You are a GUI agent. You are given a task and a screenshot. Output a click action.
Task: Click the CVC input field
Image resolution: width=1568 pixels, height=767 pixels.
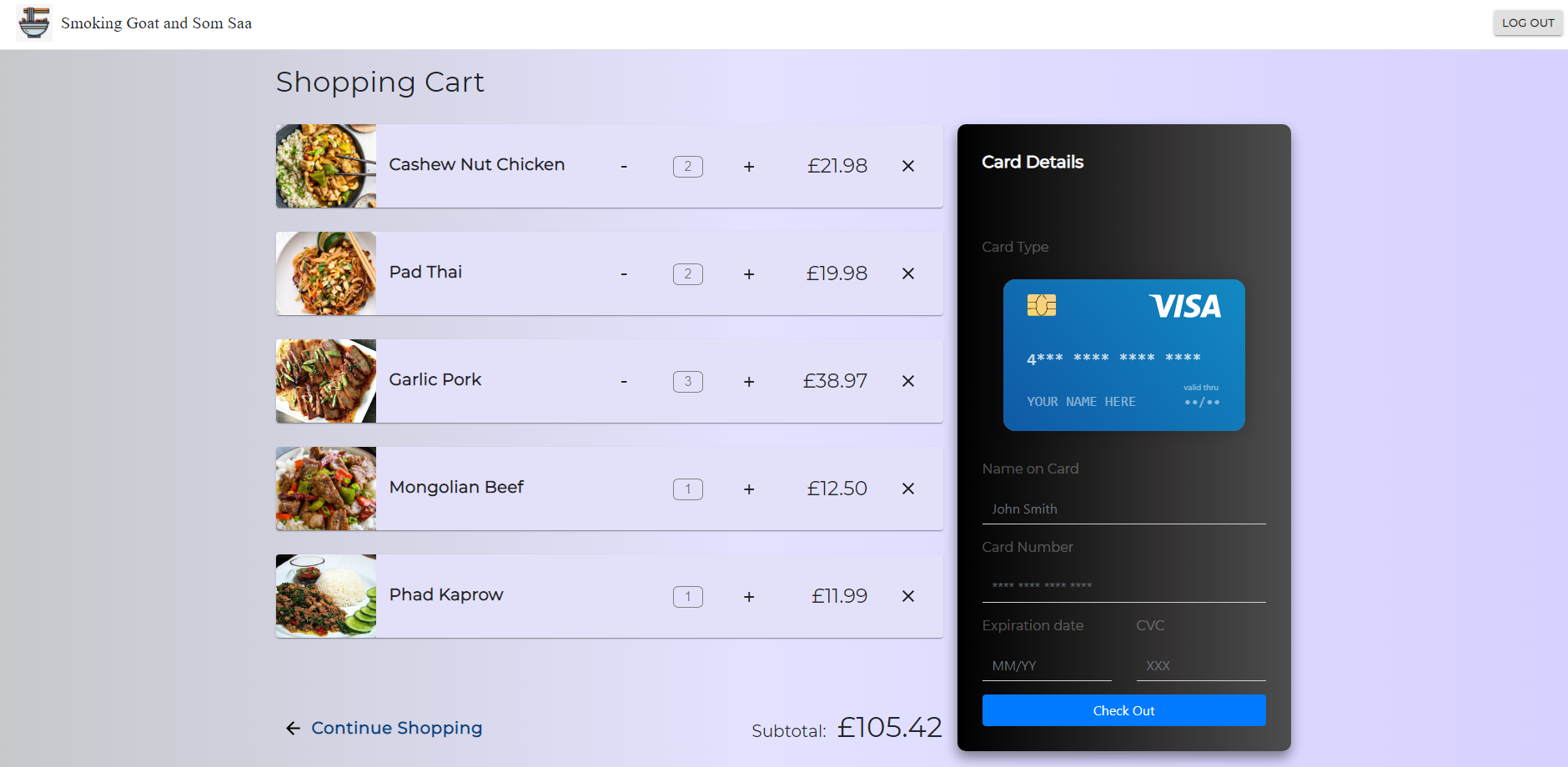click(1201, 665)
